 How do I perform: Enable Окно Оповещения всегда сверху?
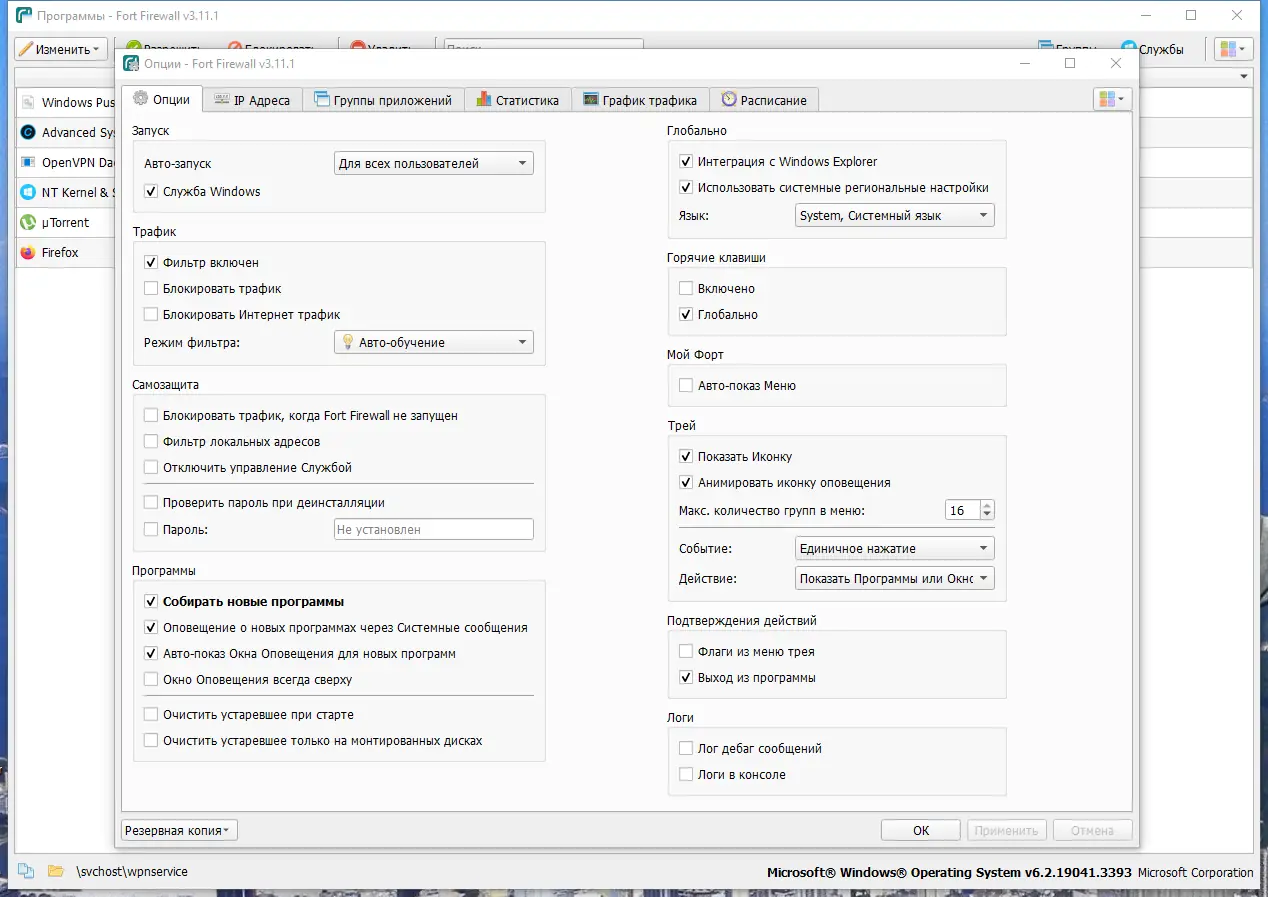151,679
